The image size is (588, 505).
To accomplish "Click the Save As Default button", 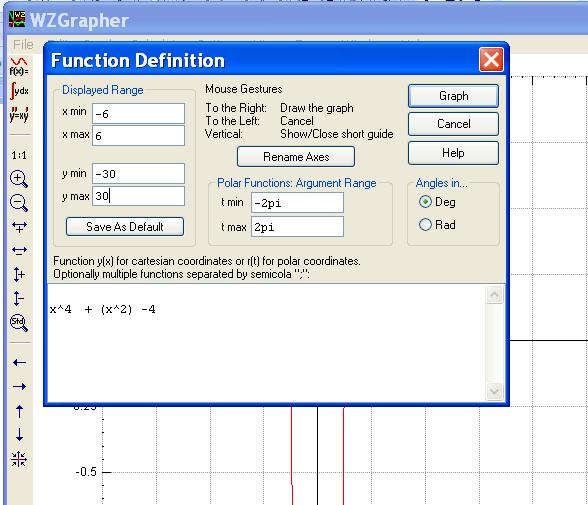I will pos(125,226).
